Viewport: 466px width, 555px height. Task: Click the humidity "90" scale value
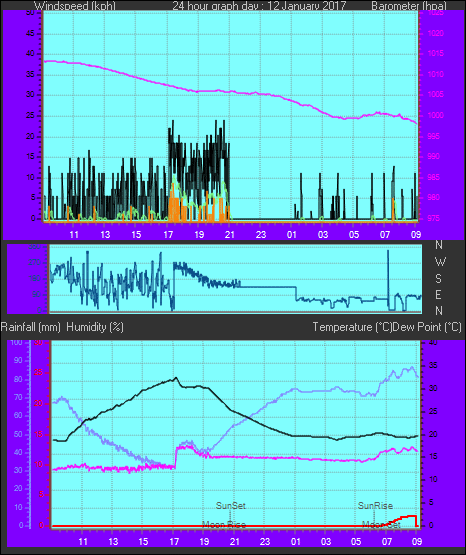[18, 360]
